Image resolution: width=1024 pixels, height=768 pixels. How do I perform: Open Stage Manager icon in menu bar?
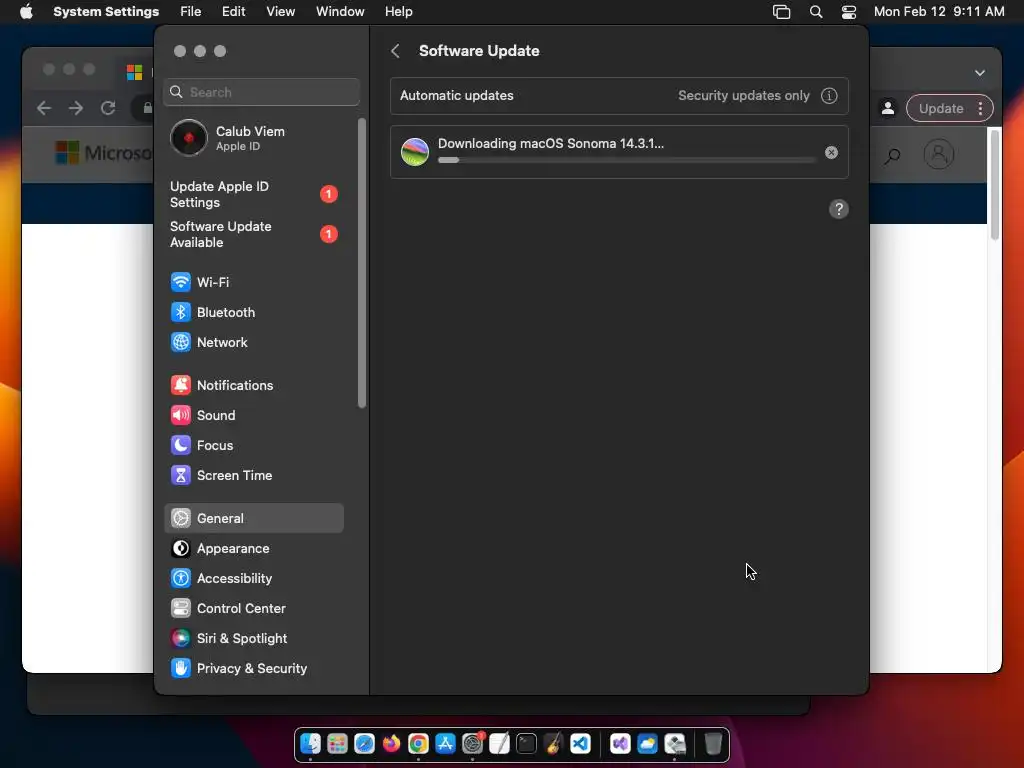pyautogui.click(x=781, y=12)
